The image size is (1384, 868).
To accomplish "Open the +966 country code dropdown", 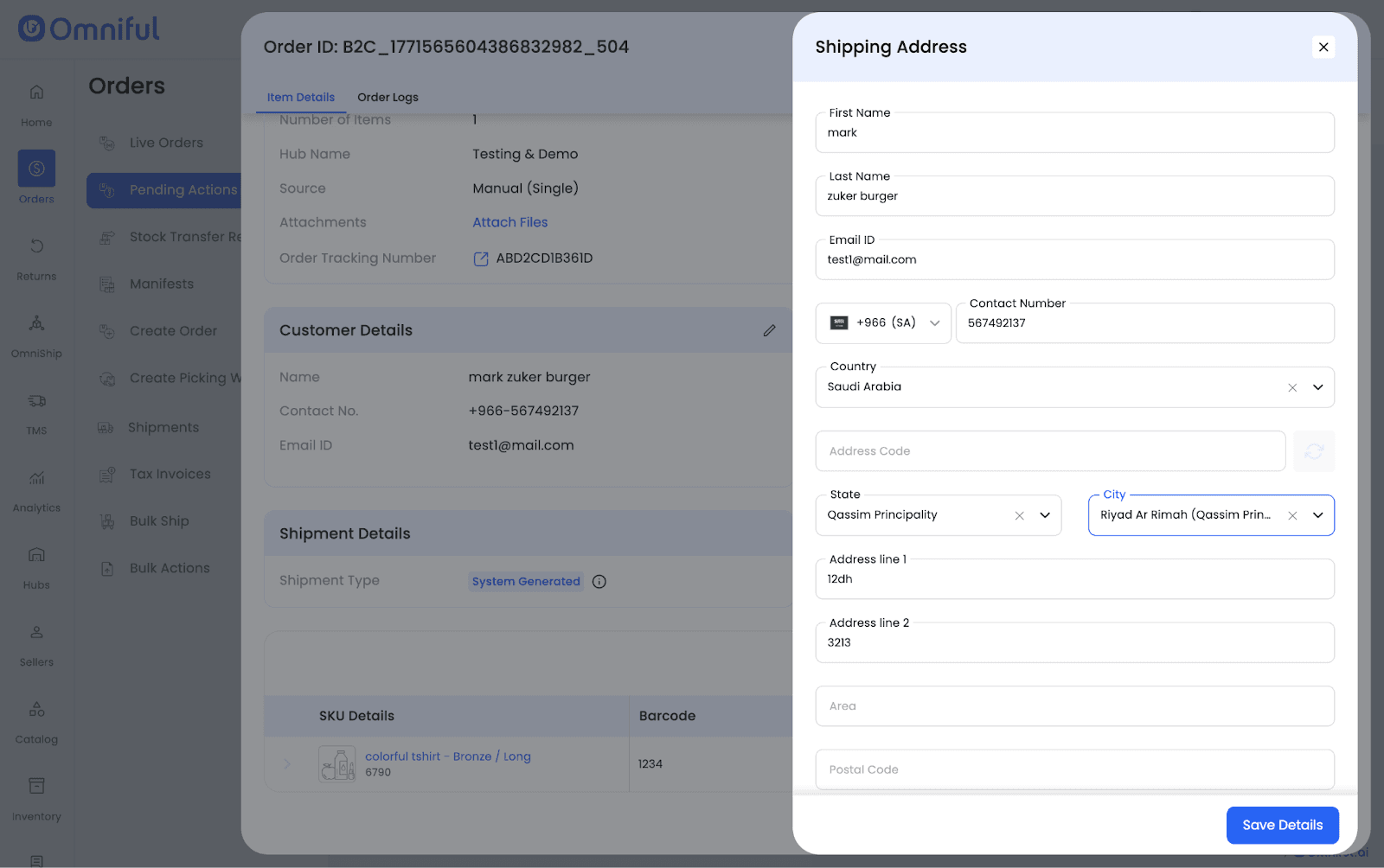I will pos(883,323).
